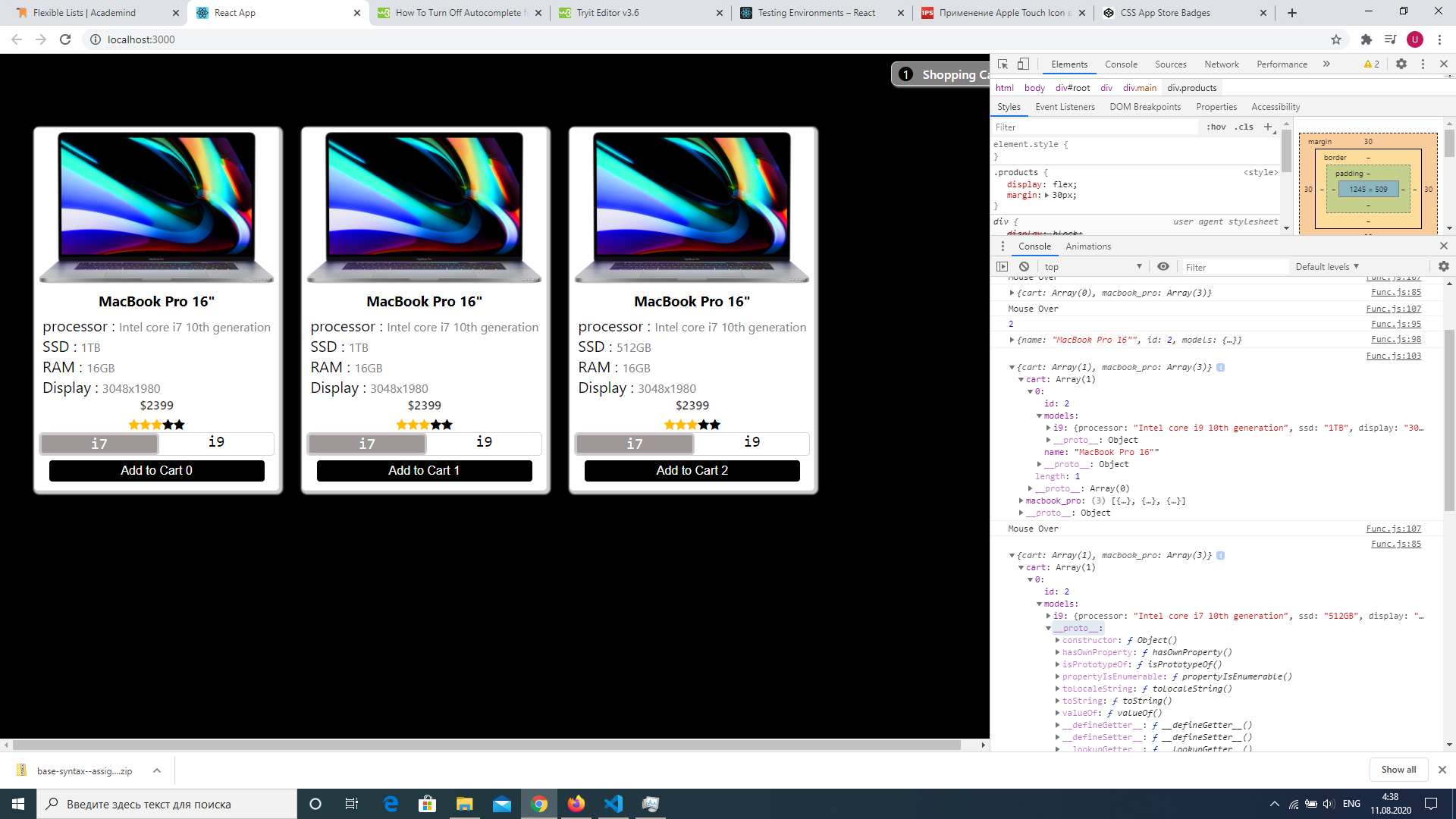Clear console with the clear icon
1456x819 pixels.
click(1025, 267)
